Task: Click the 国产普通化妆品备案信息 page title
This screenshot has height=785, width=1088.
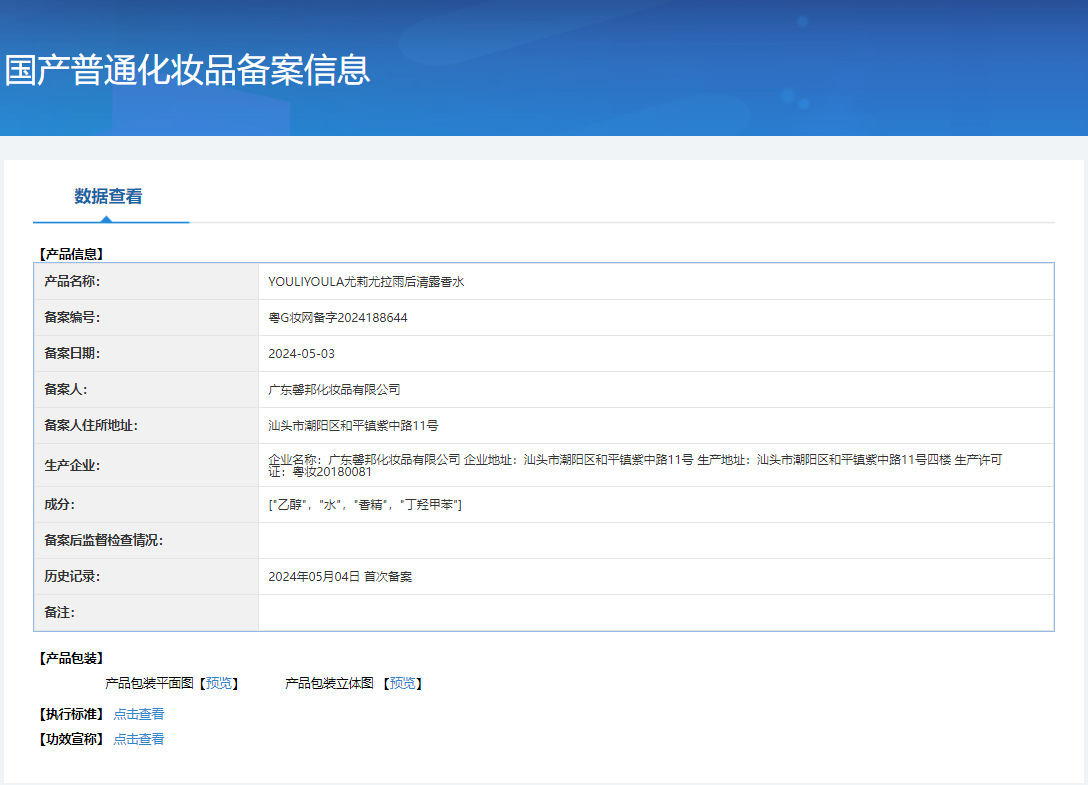Action: [187, 70]
